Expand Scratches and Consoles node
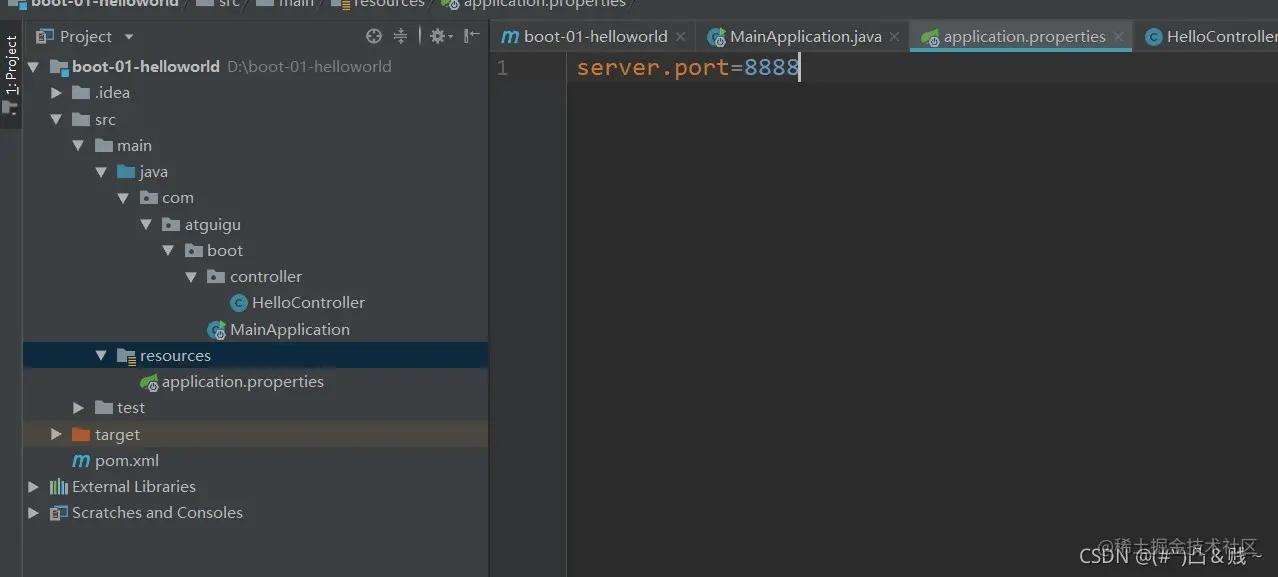Screen dimensions: 1278x577 [x=34, y=513]
